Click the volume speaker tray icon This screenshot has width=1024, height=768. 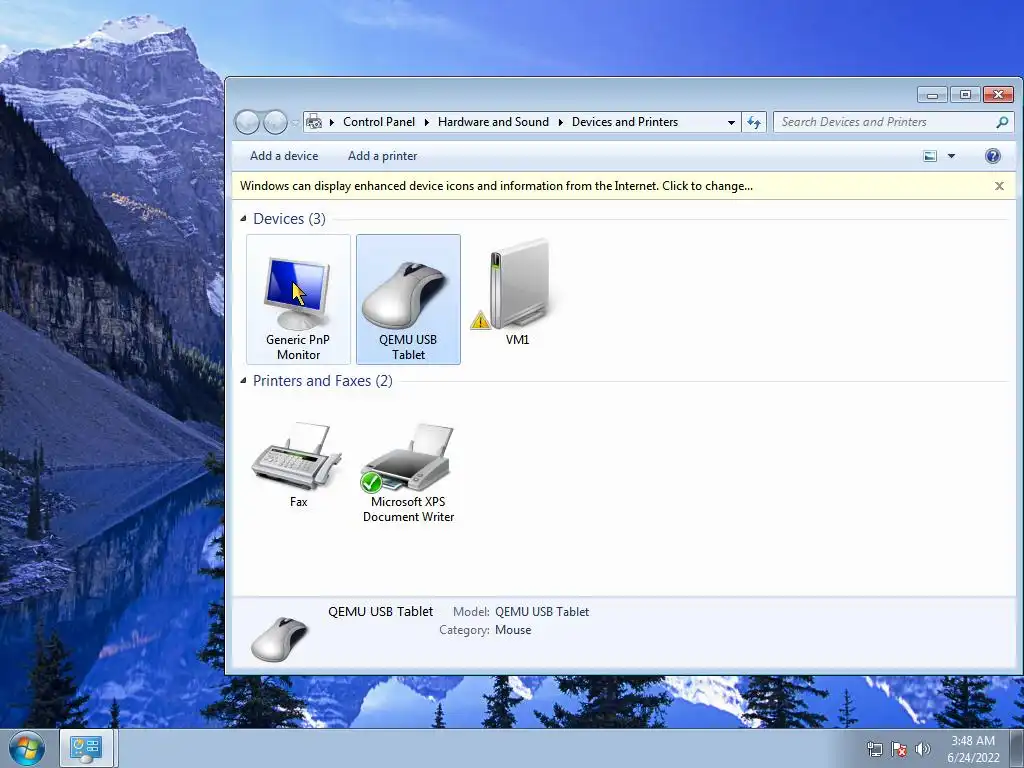(x=922, y=749)
